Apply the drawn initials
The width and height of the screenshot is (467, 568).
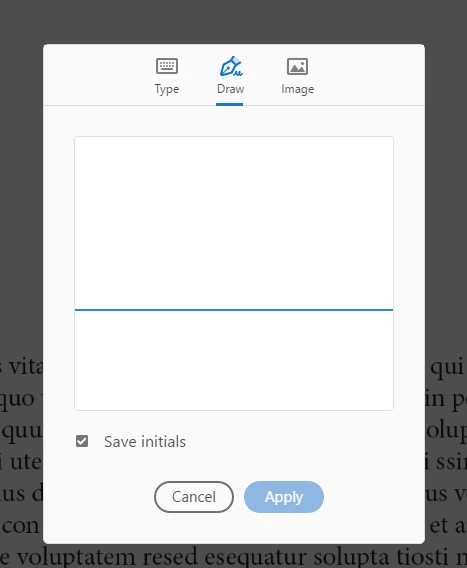[x=284, y=497]
